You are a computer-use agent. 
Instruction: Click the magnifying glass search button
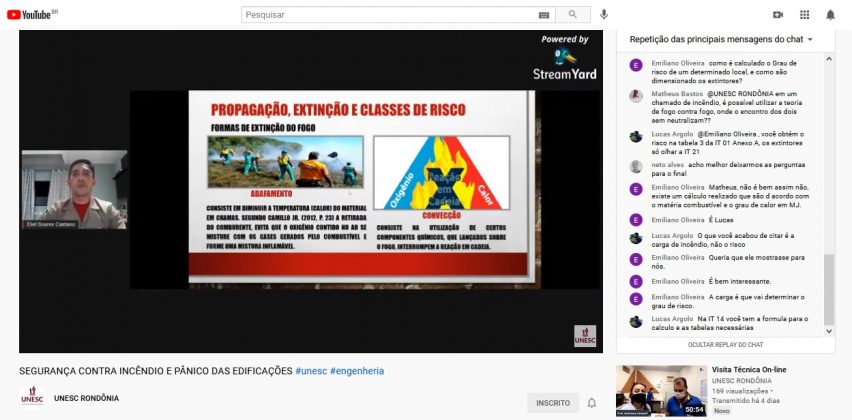pos(573,15)
